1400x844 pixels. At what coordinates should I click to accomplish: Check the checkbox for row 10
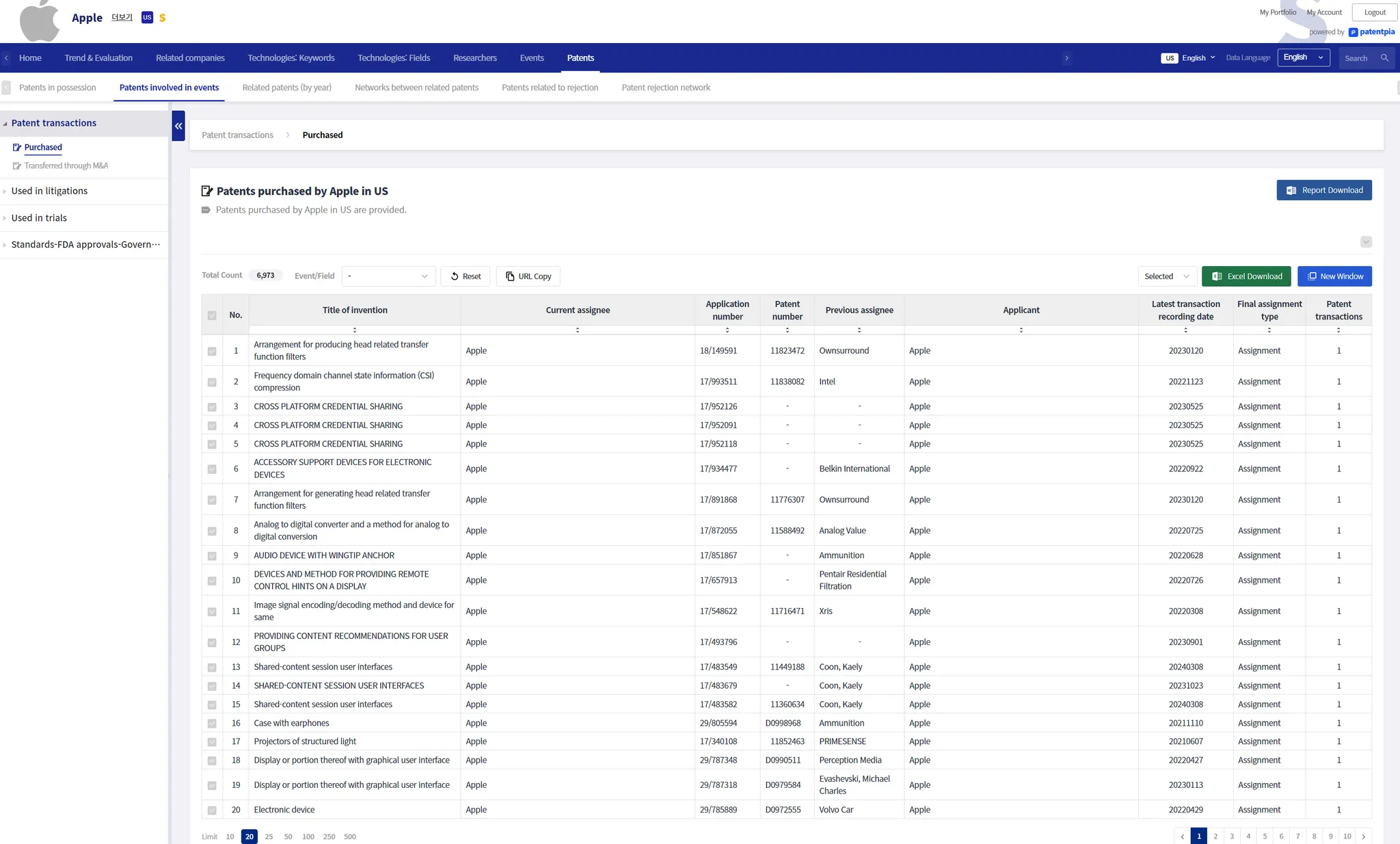point(212,581)
